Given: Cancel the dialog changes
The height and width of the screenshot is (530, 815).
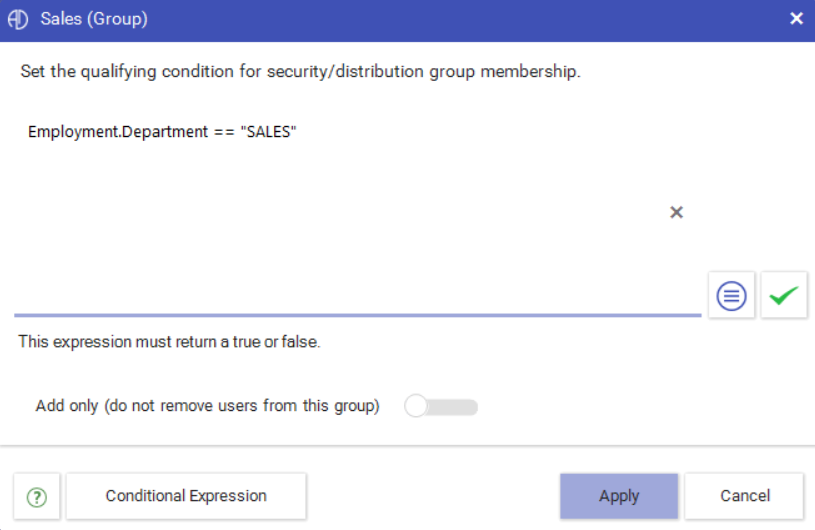Looking at the screenshot, I should 744,496.
